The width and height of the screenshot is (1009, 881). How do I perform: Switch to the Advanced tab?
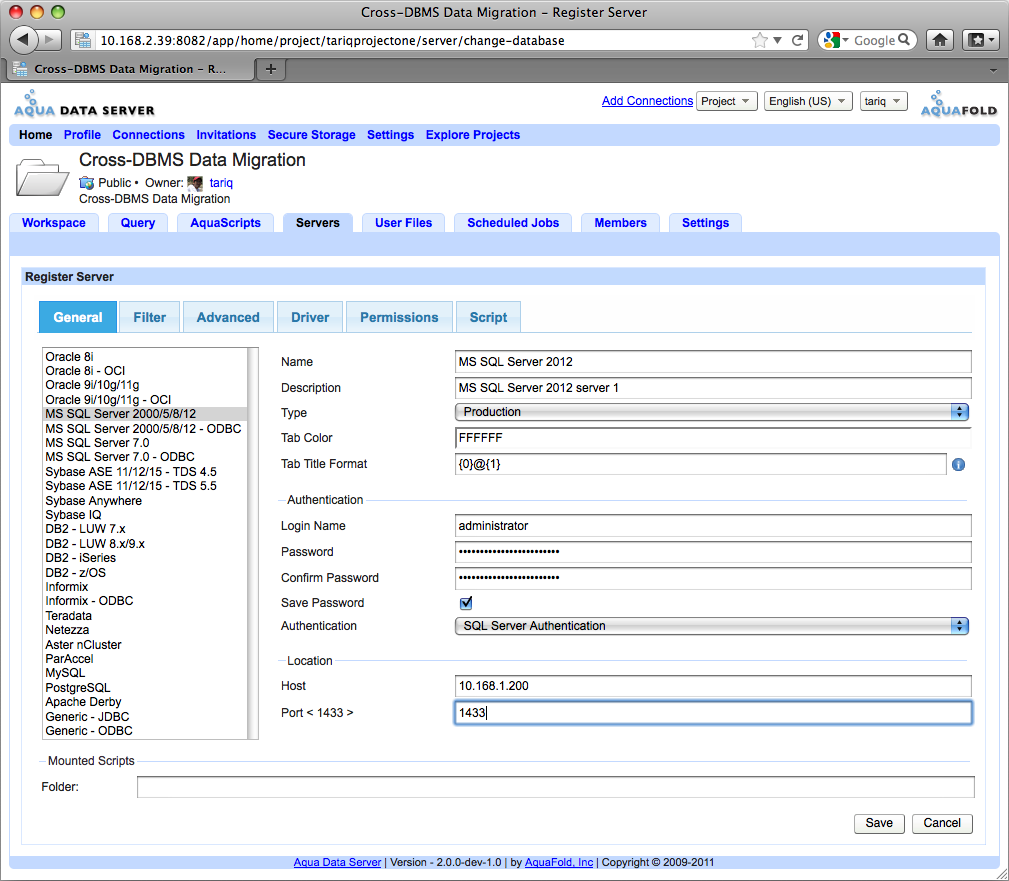point(228,317)
